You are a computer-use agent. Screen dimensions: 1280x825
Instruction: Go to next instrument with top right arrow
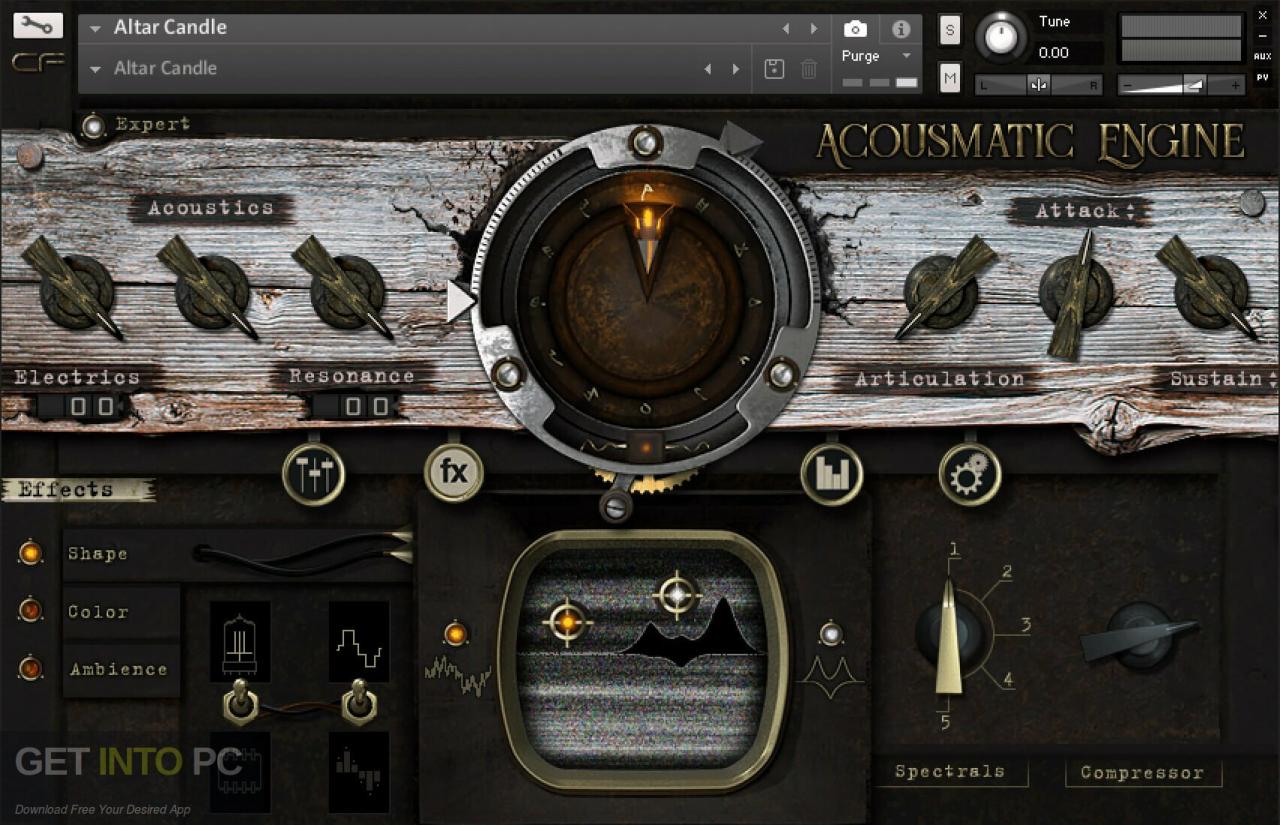(814, 29)
